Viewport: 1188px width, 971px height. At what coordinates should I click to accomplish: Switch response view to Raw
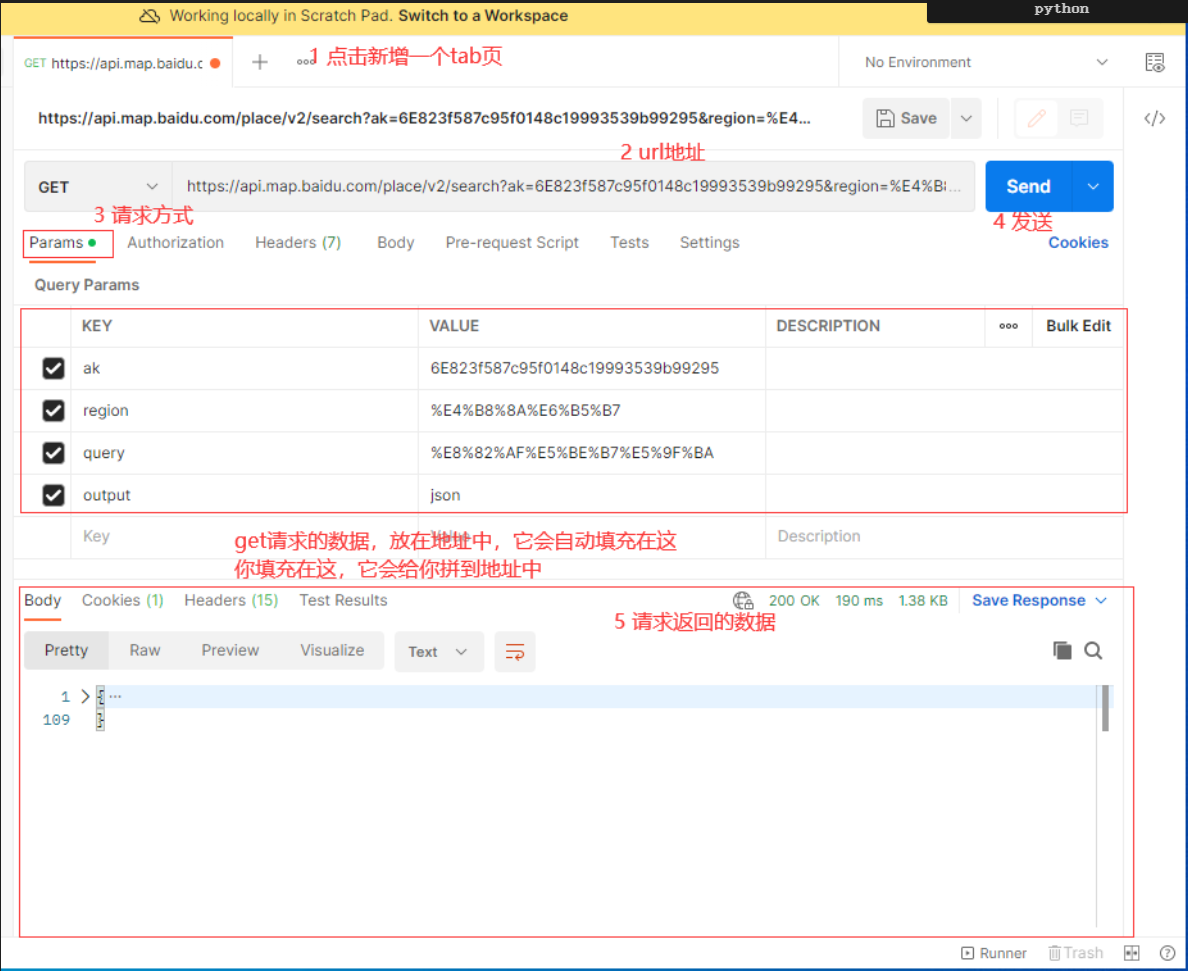pos(144,651)
